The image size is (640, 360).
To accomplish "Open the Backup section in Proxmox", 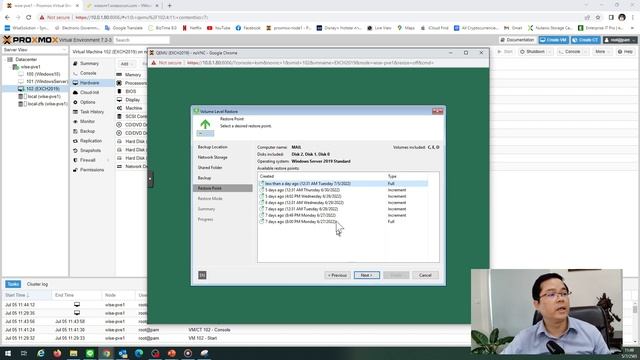I will coord(87,131).
